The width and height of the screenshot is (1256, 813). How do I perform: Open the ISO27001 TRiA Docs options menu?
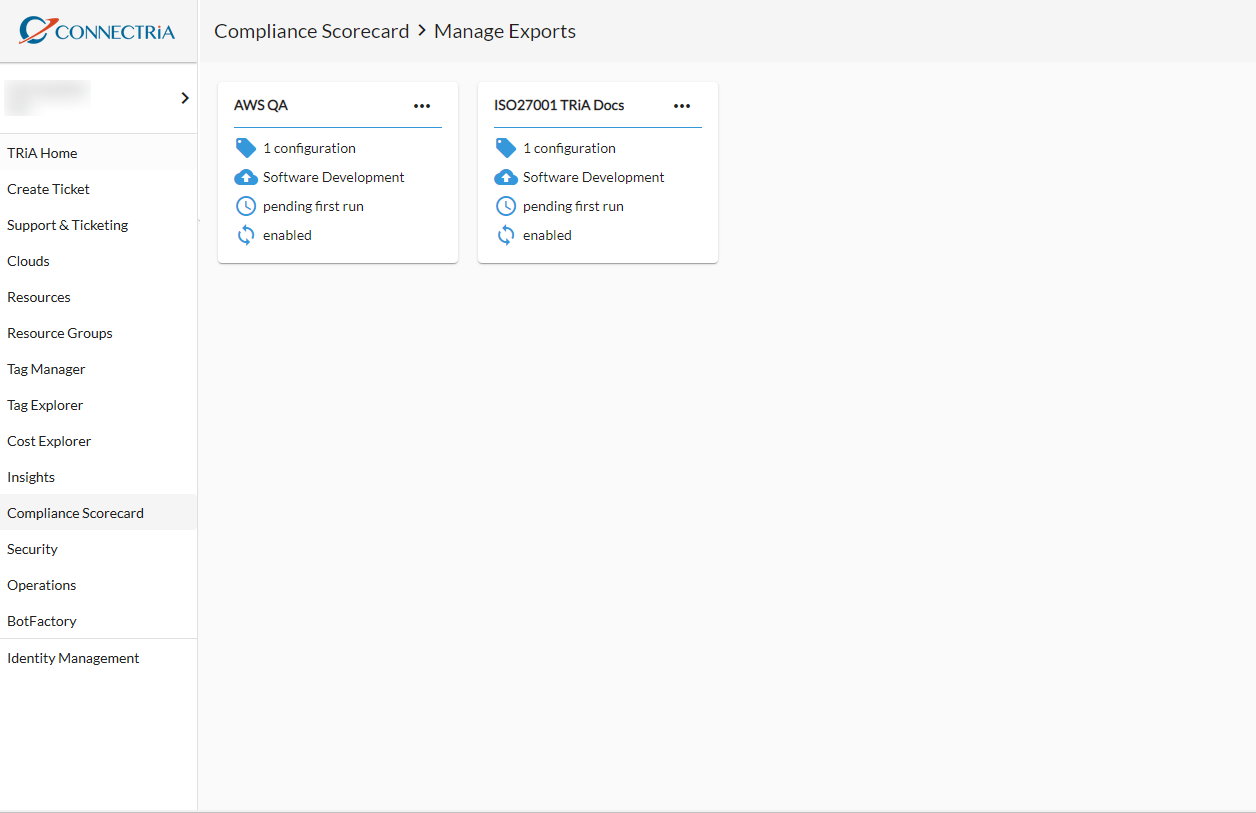point(682,106)
